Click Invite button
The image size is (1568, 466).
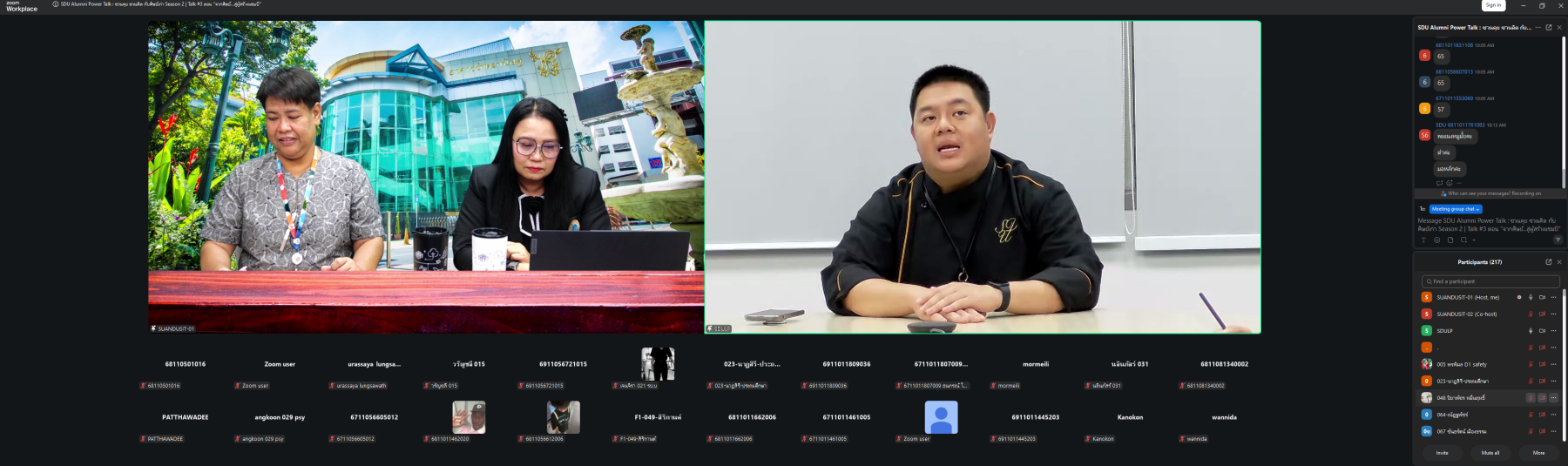coord(1443,453)
